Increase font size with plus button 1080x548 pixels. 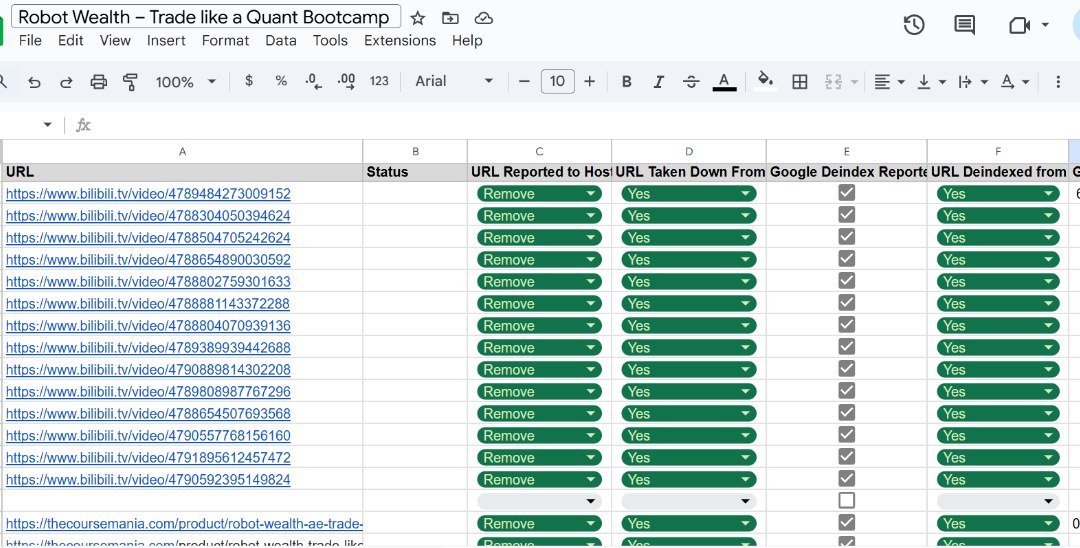[590, 81]
